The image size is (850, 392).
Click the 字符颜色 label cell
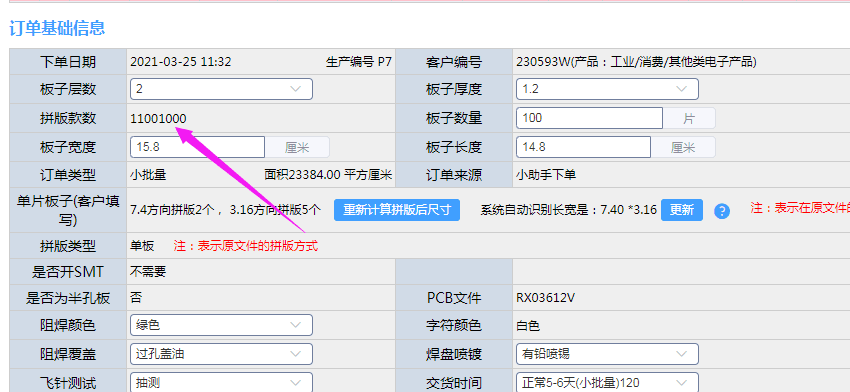coord(454,325)
